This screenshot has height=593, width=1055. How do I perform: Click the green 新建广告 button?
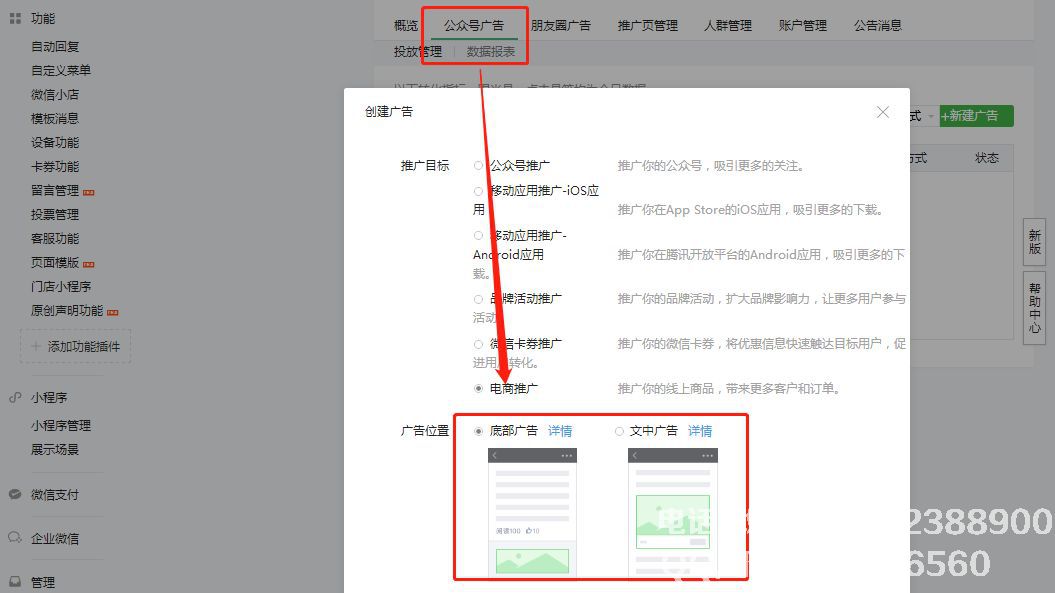pos(976,116)
